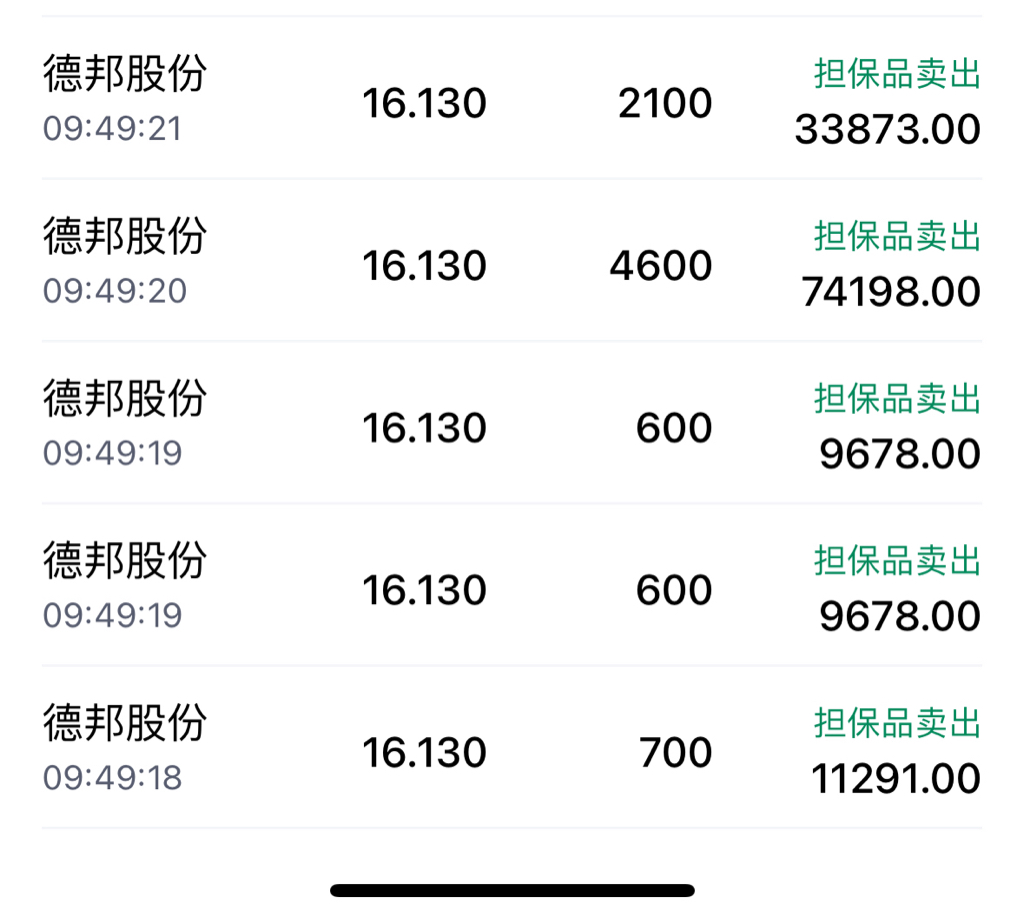Tap the amount 11291.00
1024x919 pixels.
click(x=895, y=779)
